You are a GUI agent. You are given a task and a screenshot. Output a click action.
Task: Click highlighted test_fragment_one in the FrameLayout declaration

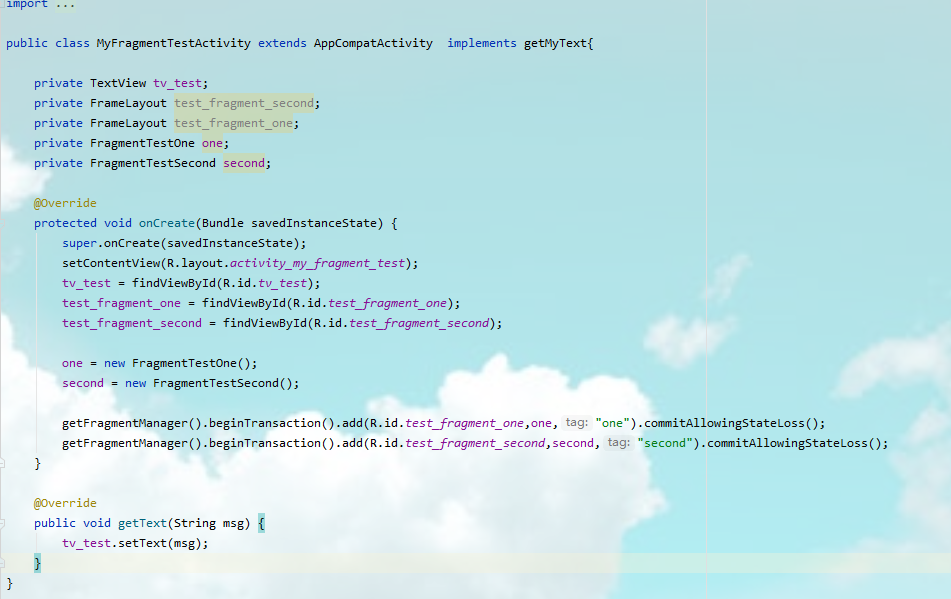click(x=234, y=123)
